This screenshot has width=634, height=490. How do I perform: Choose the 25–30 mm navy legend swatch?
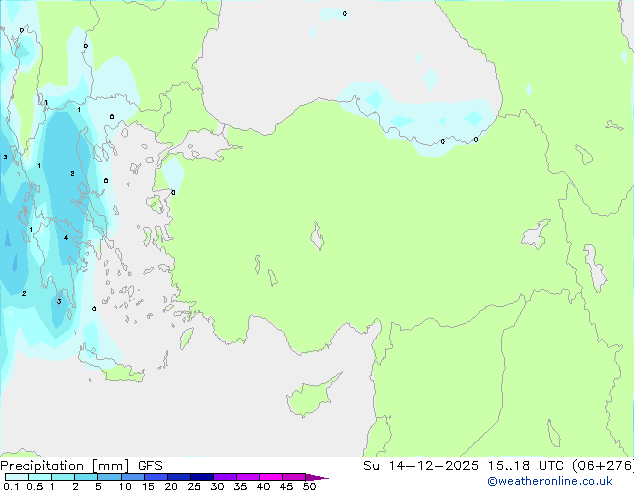tap(201, 477)
